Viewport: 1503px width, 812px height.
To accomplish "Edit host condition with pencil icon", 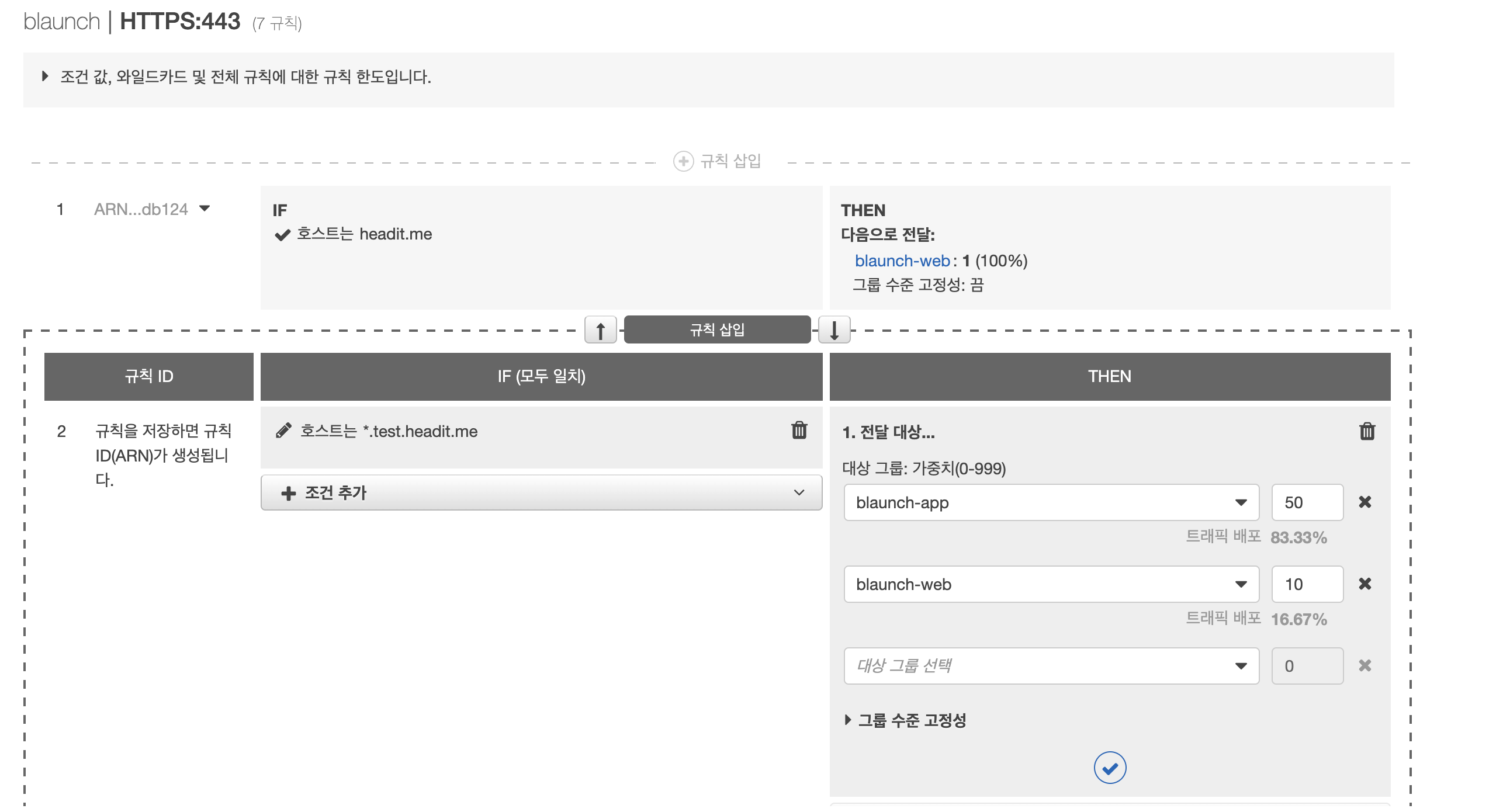I will coord(283,431).
